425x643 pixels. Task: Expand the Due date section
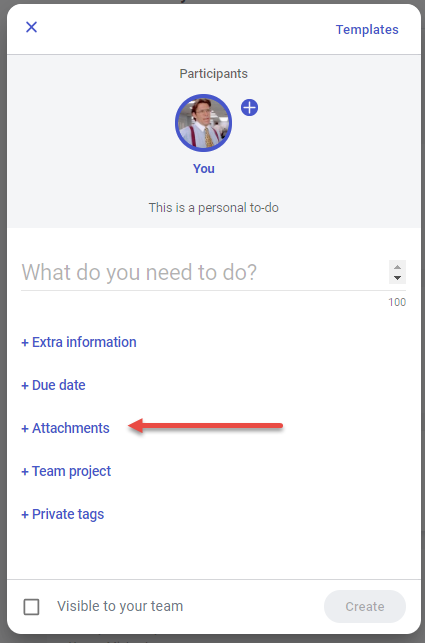53,385
